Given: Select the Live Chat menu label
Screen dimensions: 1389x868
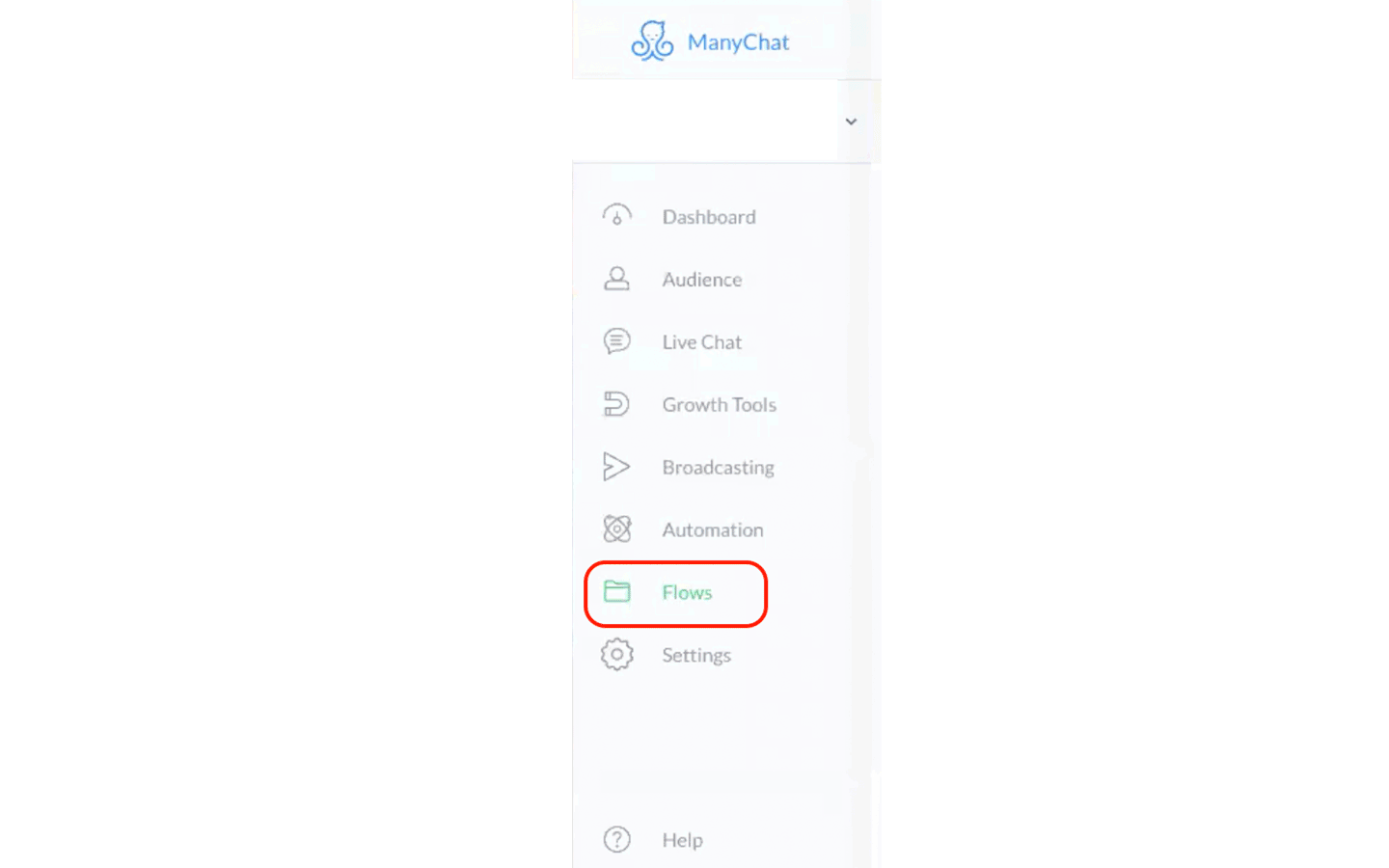Looking at the screenshot, I should (702, 342).
